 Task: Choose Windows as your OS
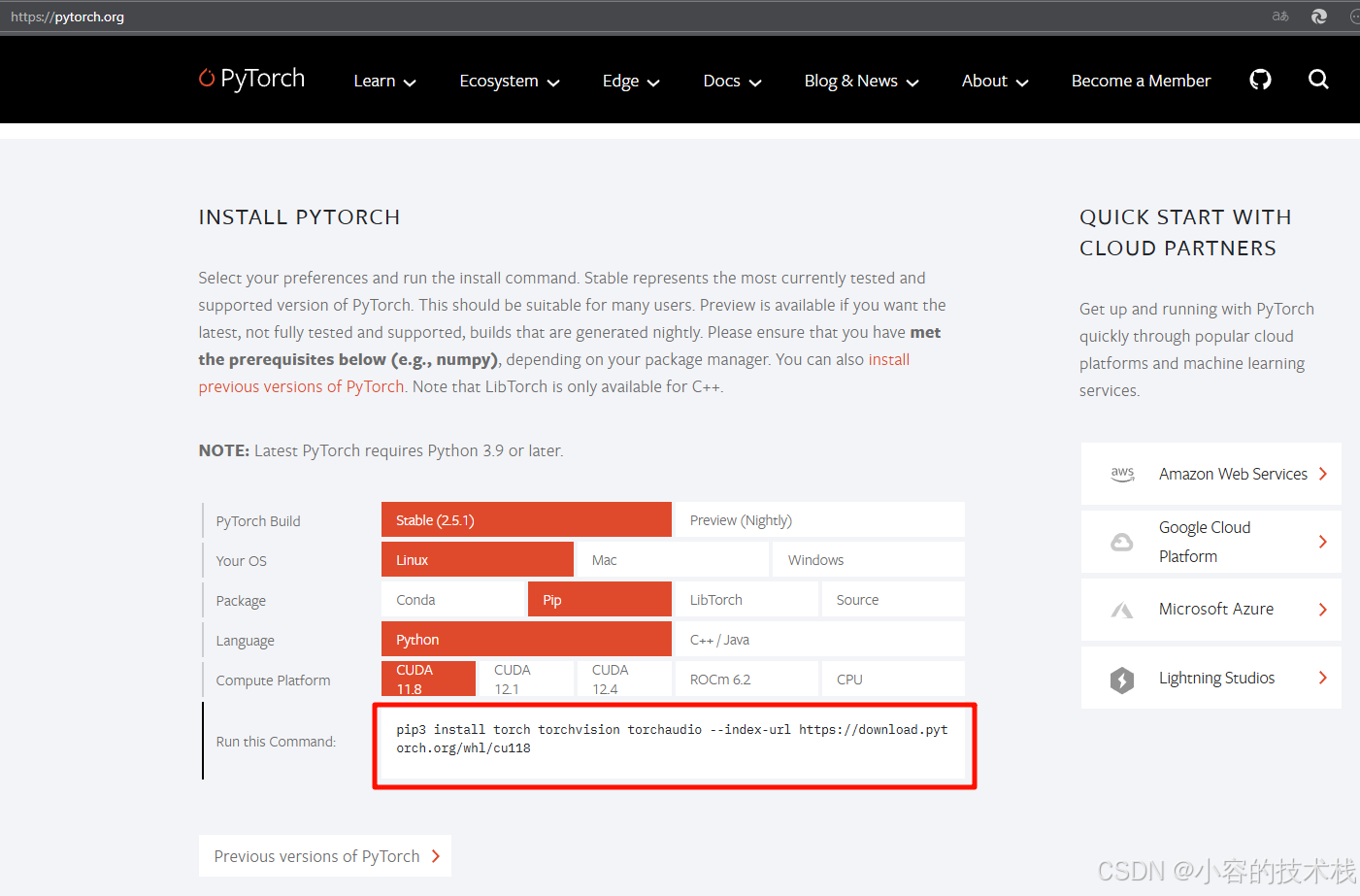(x=869, y=559)
